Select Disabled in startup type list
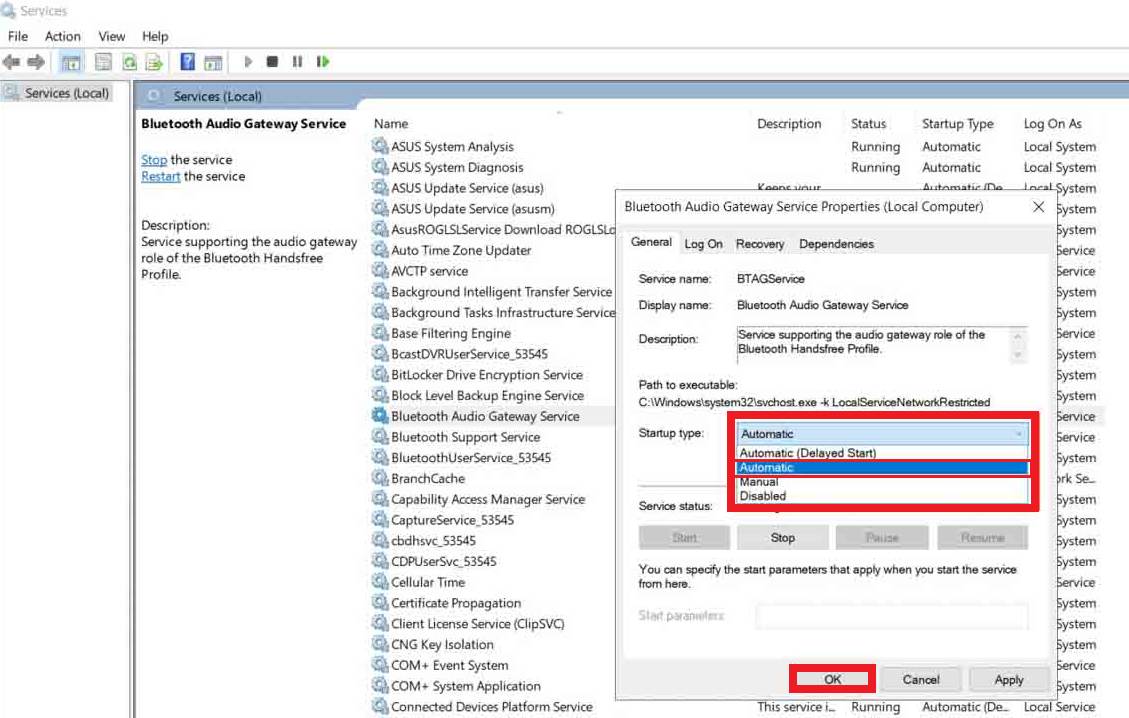 [x=763, y=496]
